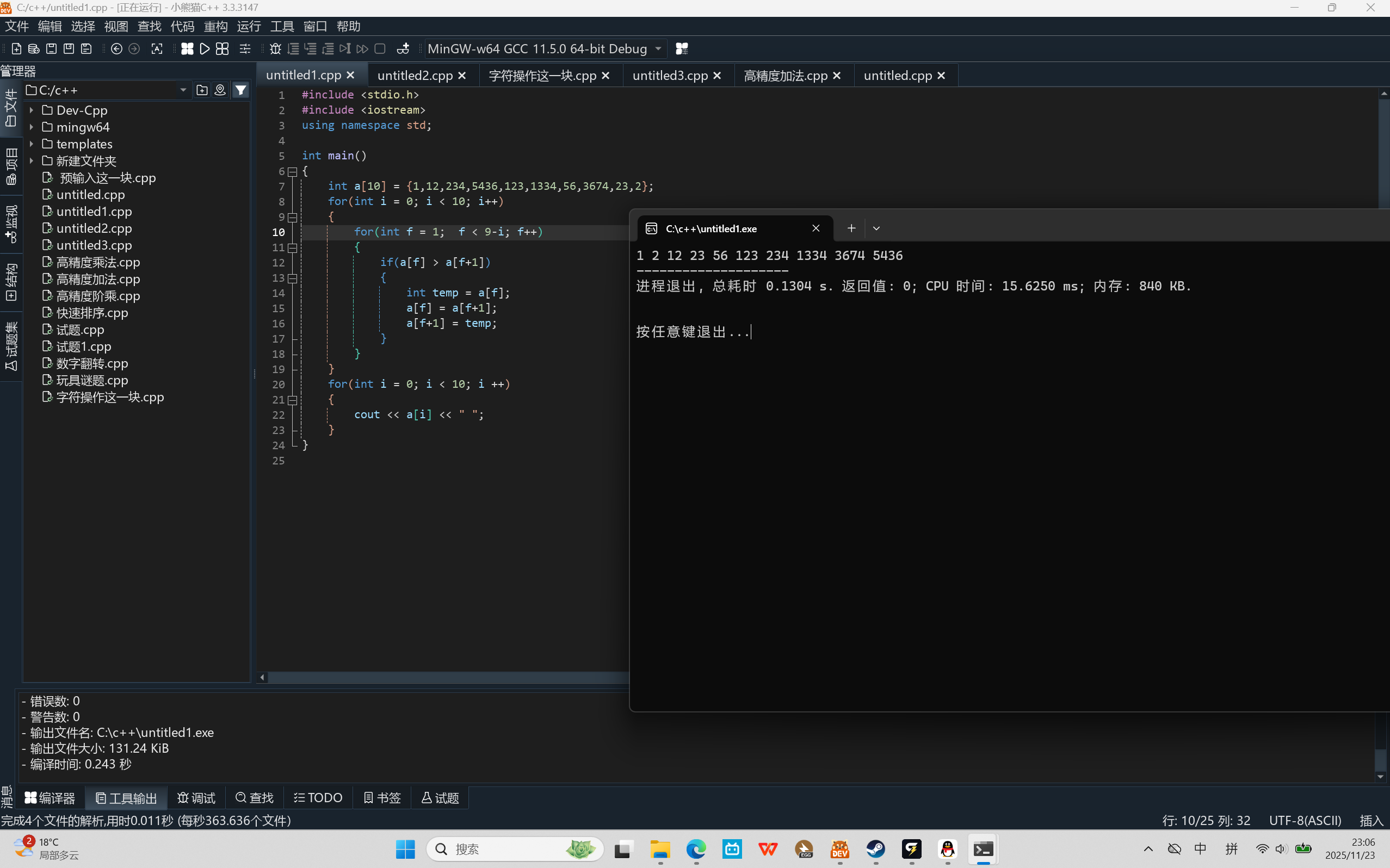1390x868 pixels.
Task: Click the Compile icon in toolbar
Action: (187, 49)
